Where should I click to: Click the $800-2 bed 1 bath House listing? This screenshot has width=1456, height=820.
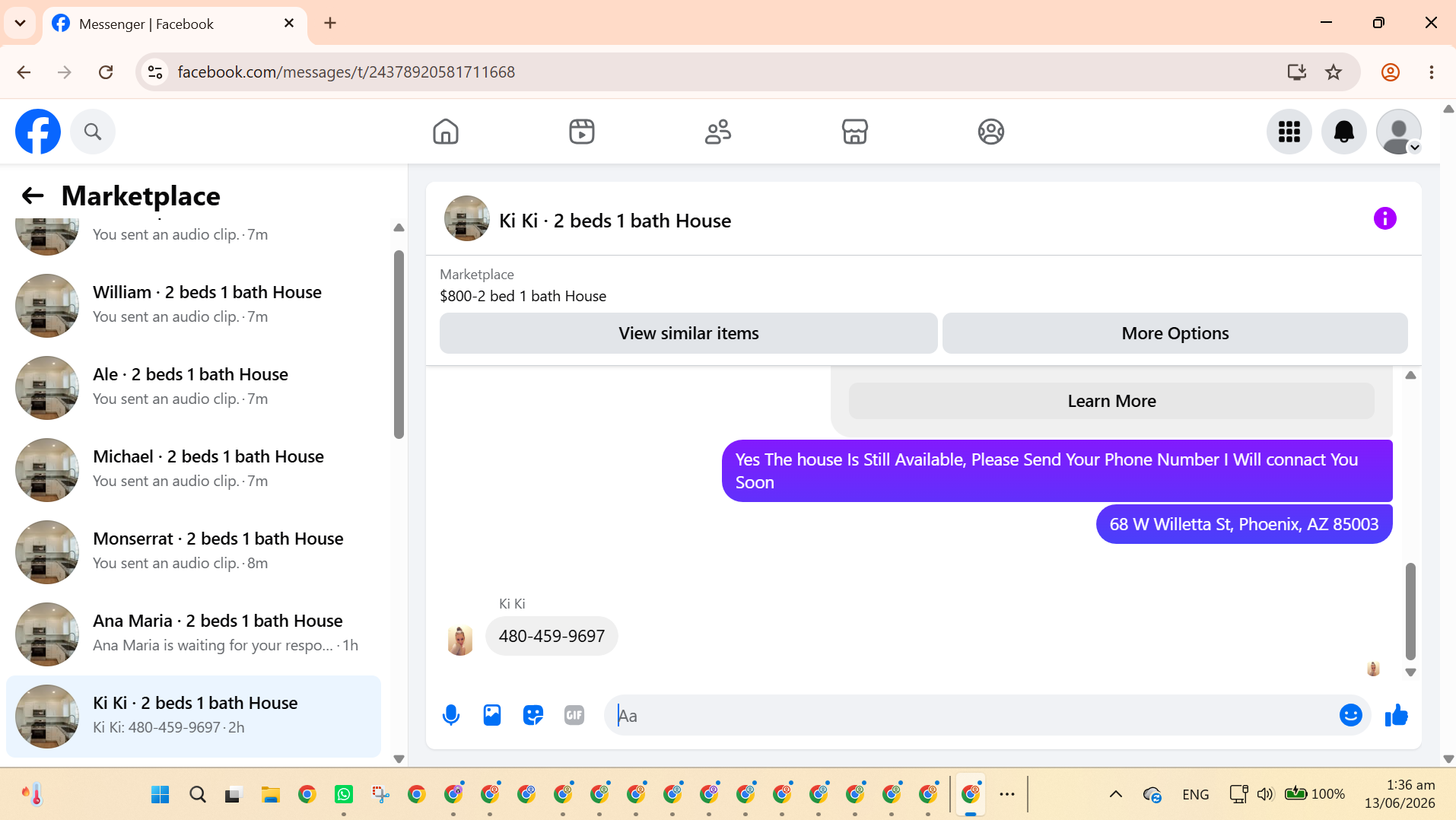click(x=523, y=296)
